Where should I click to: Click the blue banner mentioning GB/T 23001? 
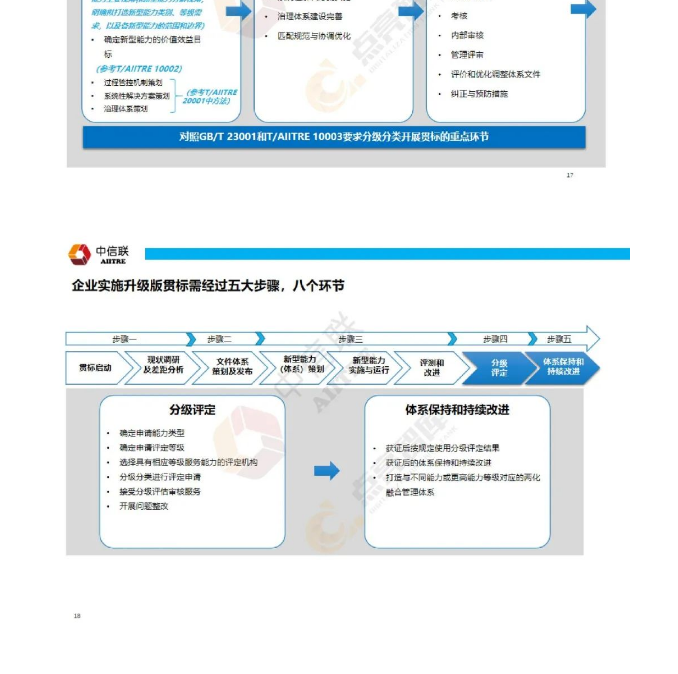[x=334, y=137]
